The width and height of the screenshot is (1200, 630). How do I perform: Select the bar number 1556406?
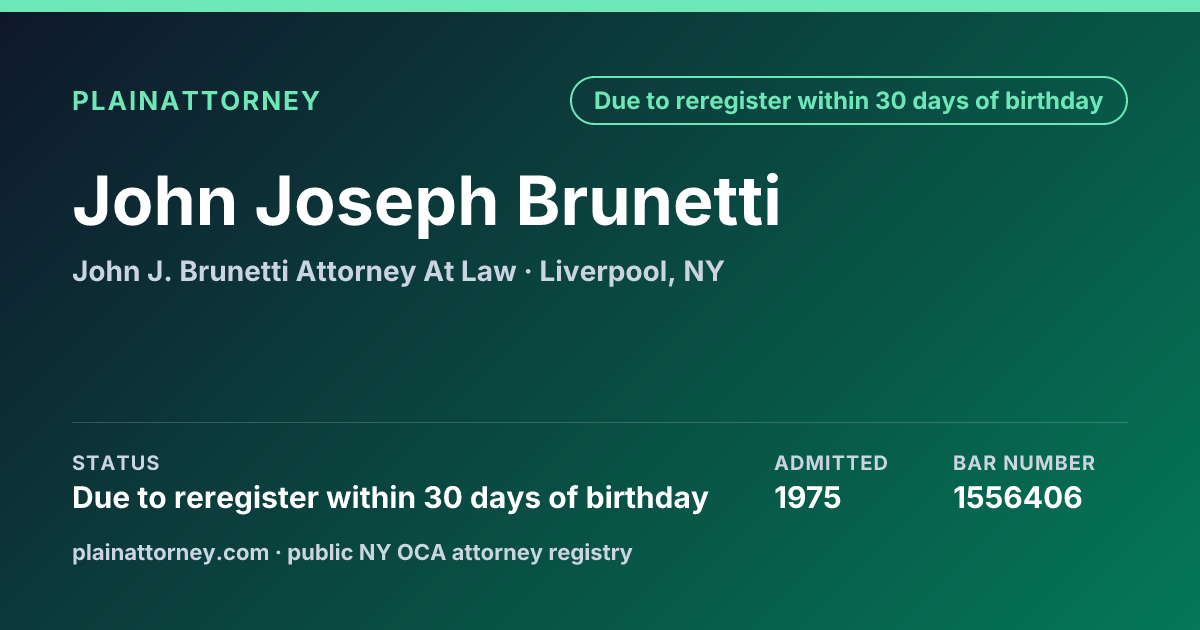point(1018,497)
